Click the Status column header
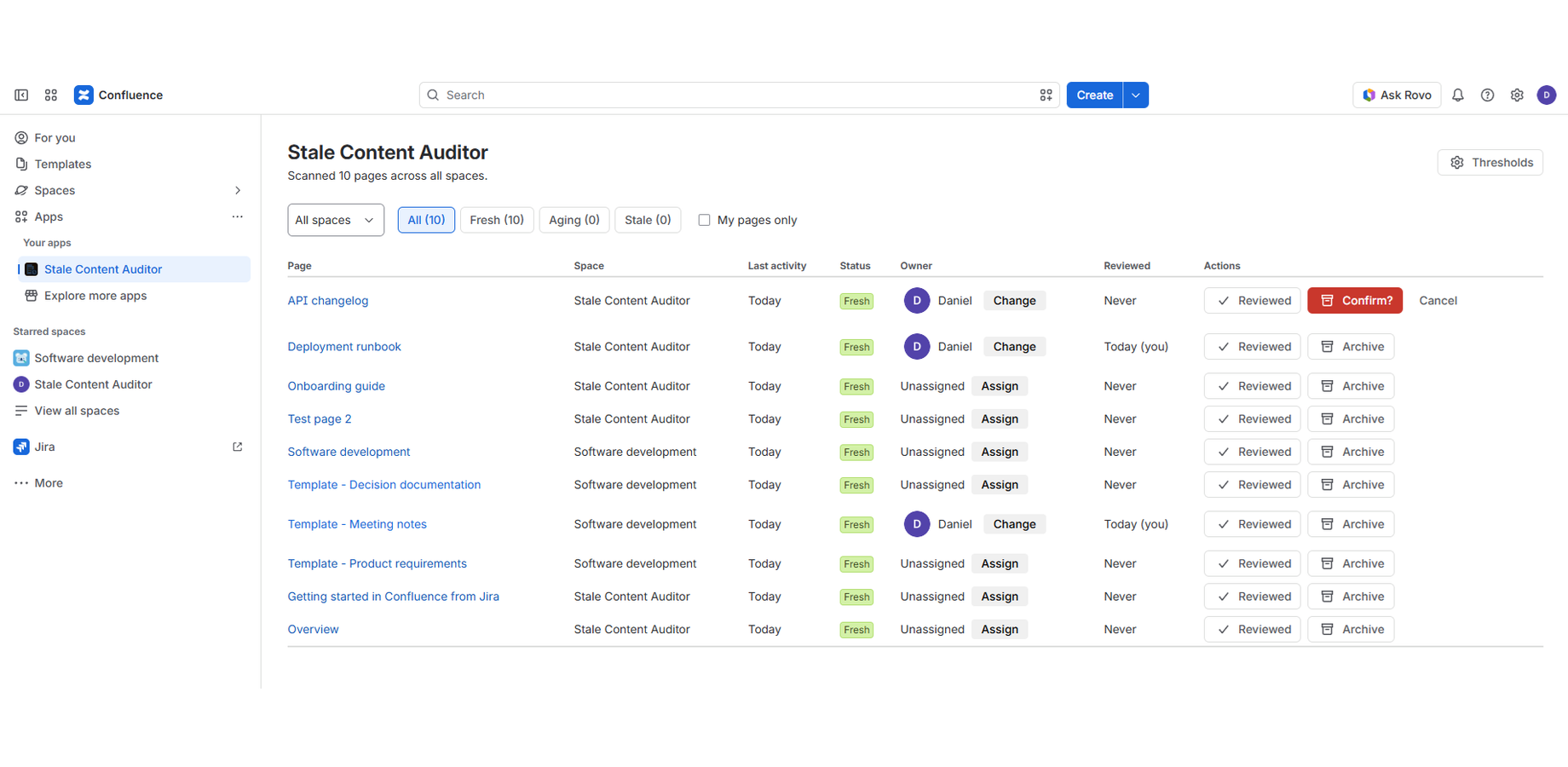 [856, 266]
